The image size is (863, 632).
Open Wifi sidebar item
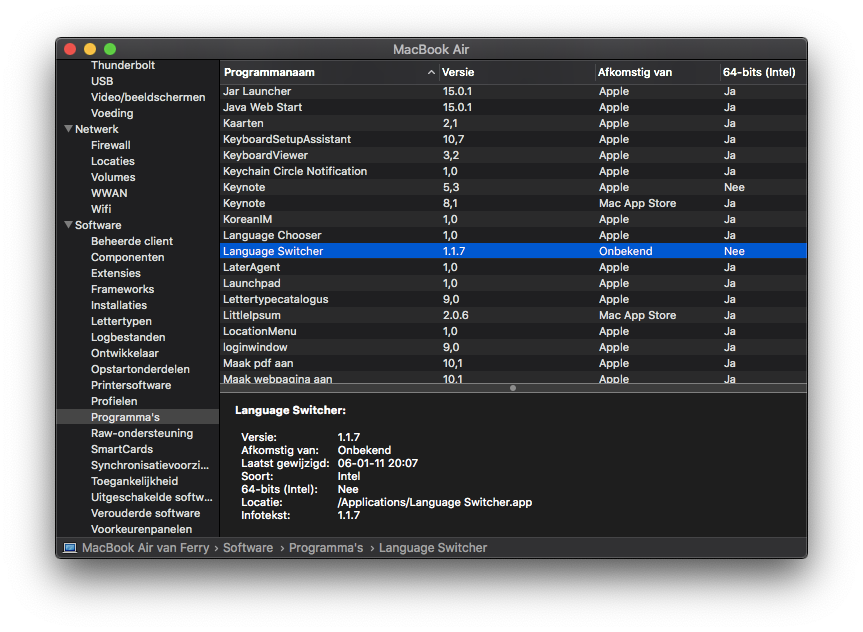101,209
